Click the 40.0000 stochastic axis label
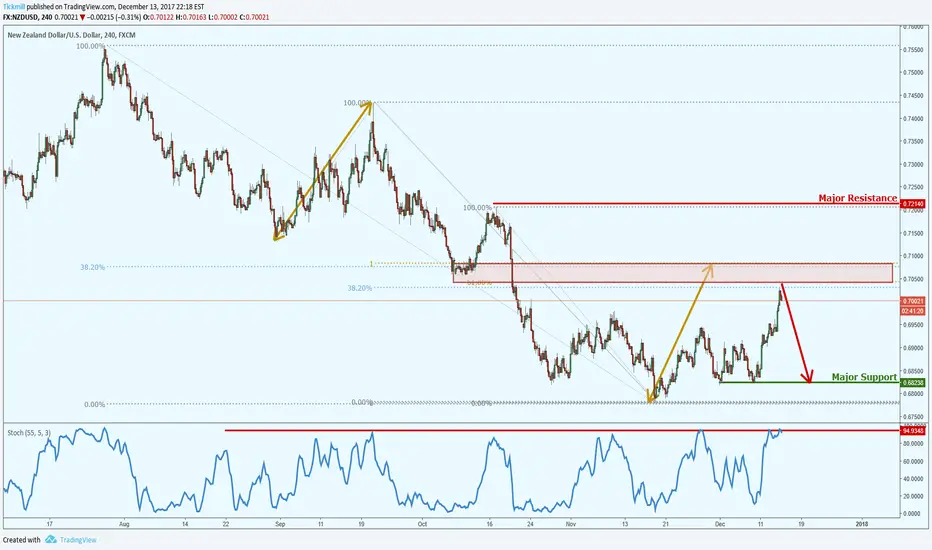The image size is (932, 550). [x=913, y=479]
